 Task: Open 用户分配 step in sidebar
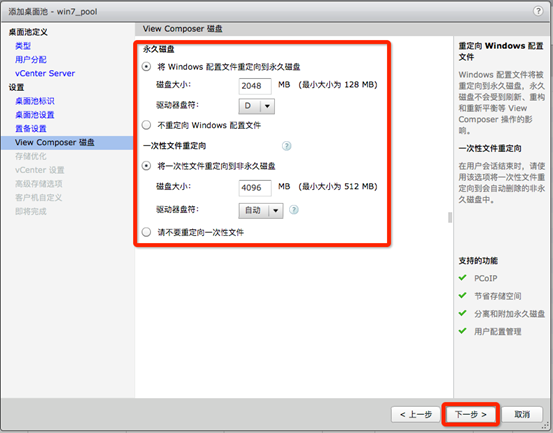coord(31,60)
